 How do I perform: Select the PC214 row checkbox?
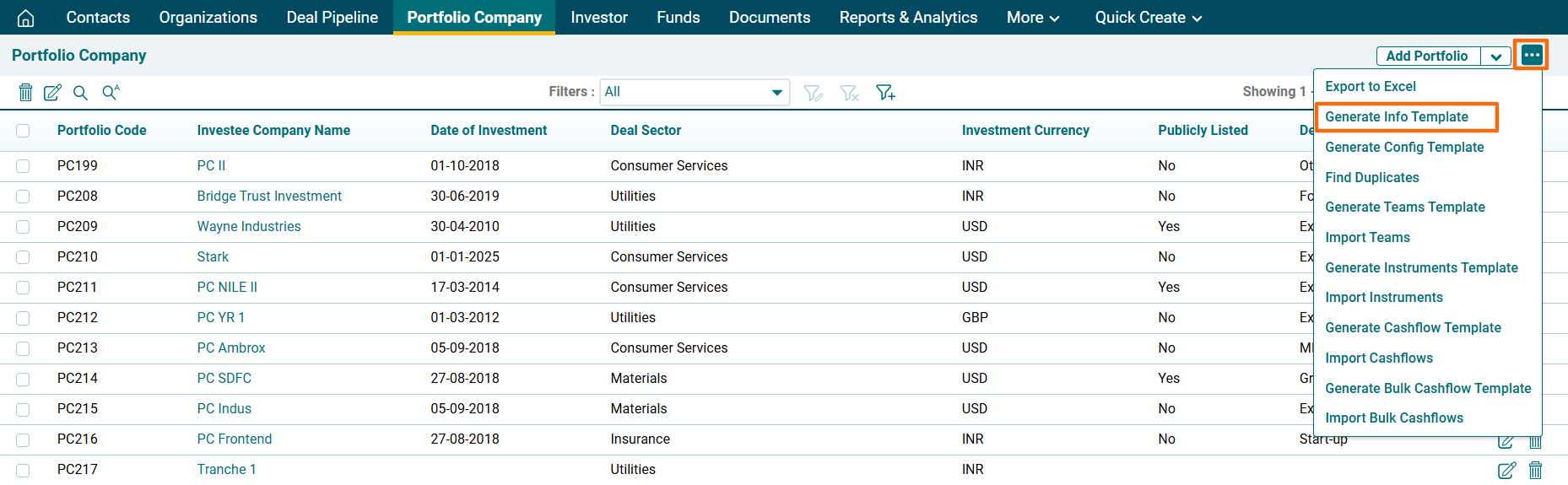pos(23,379)
